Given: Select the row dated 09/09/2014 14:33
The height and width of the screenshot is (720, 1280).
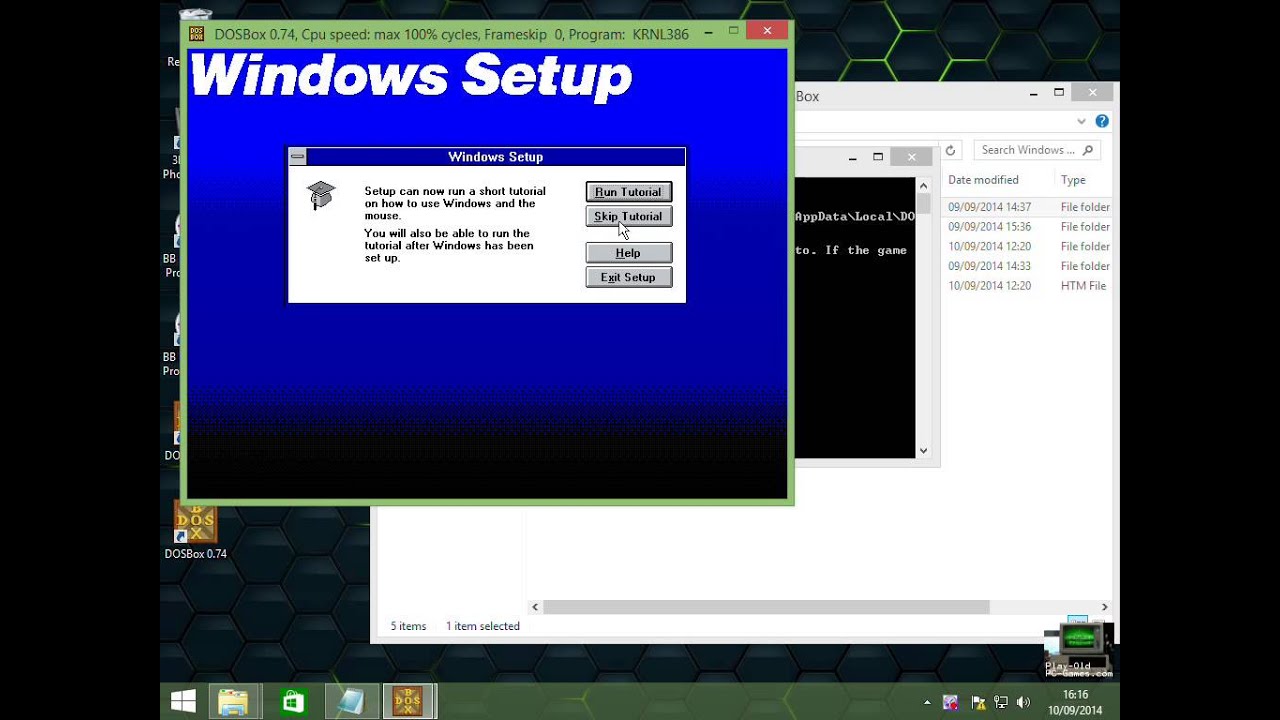Looking at the screenshot, I should [1029, 266].
